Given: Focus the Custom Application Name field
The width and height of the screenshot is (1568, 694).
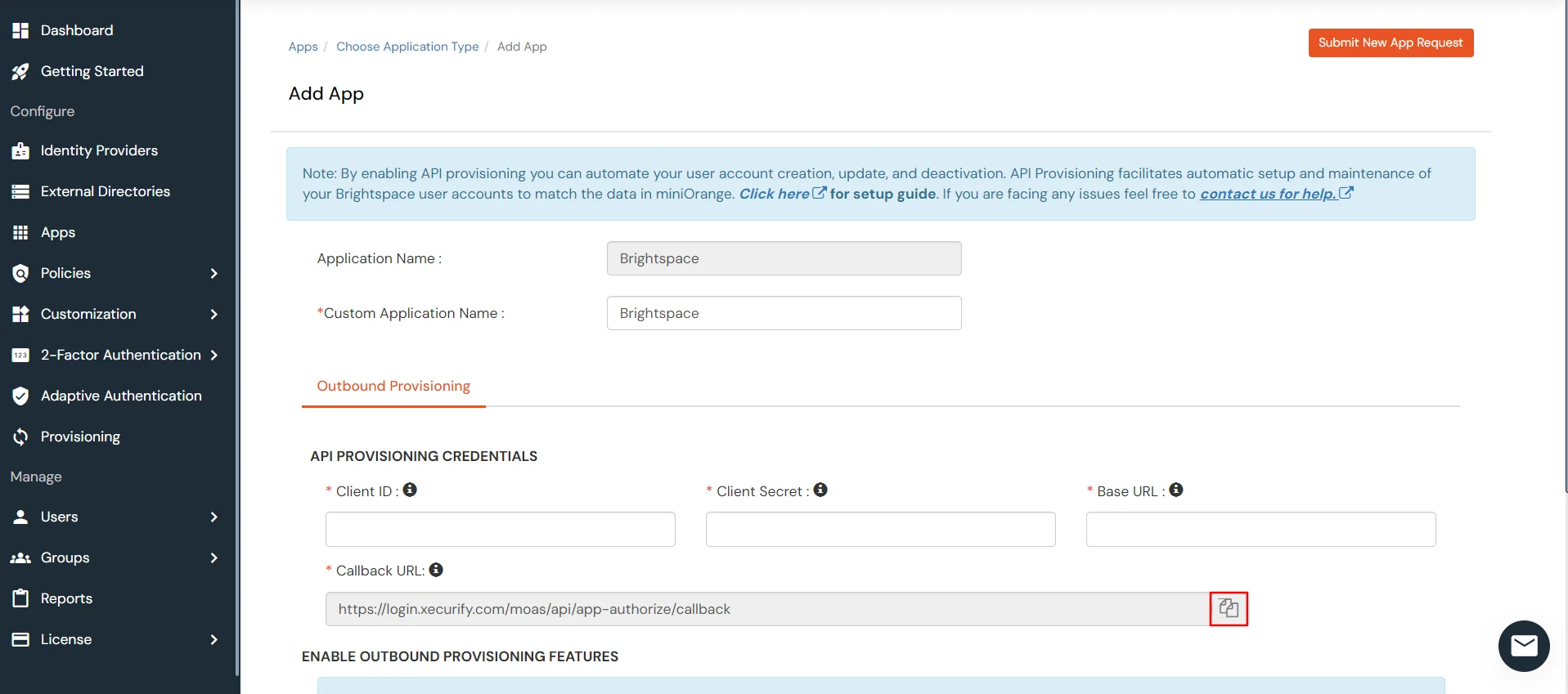Looking at the screenshot, I should tap(784, 313).
